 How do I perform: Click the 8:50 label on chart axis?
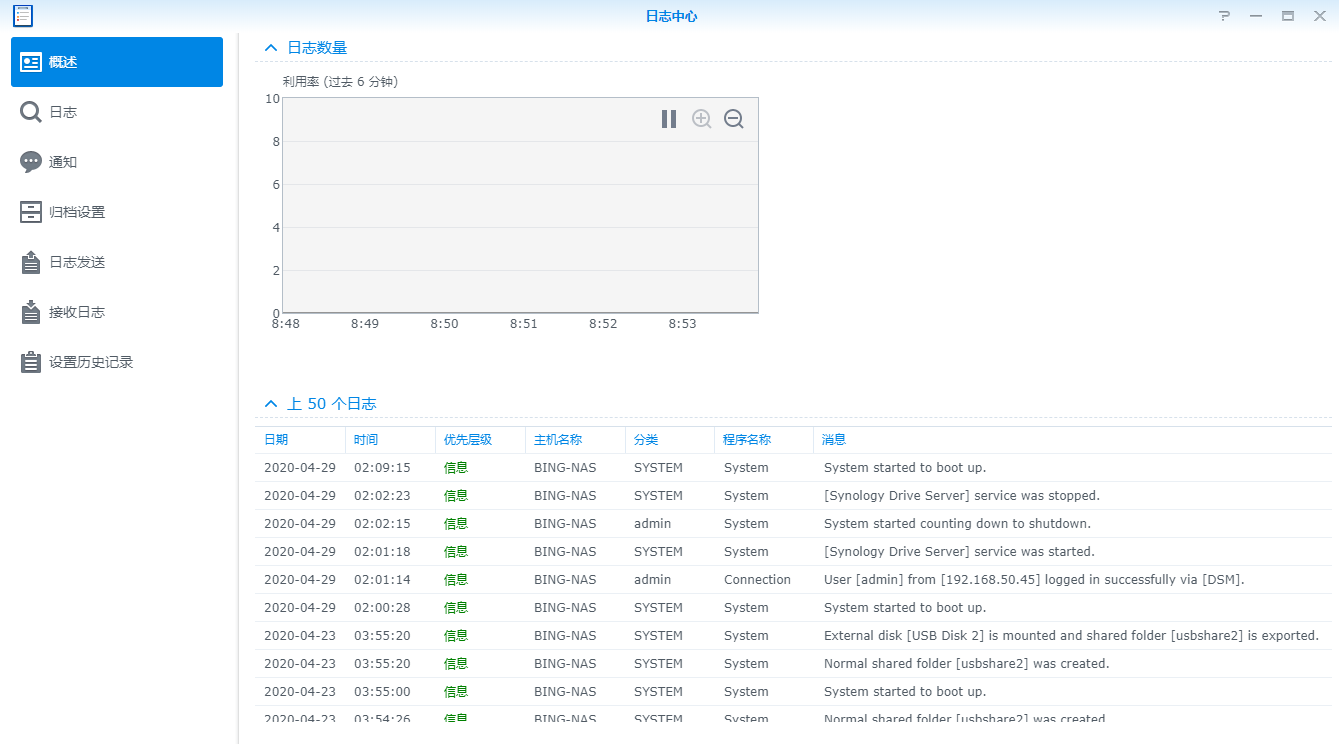(444, 324)
